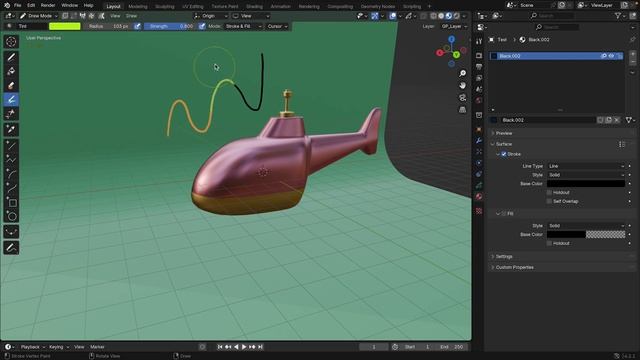
Task: Click the Stroke Base Color black swatch
Action: (585, 184)
